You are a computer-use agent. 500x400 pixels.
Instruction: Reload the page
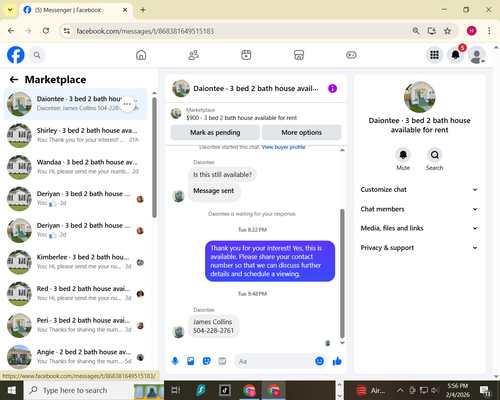[x=46, y=31]
